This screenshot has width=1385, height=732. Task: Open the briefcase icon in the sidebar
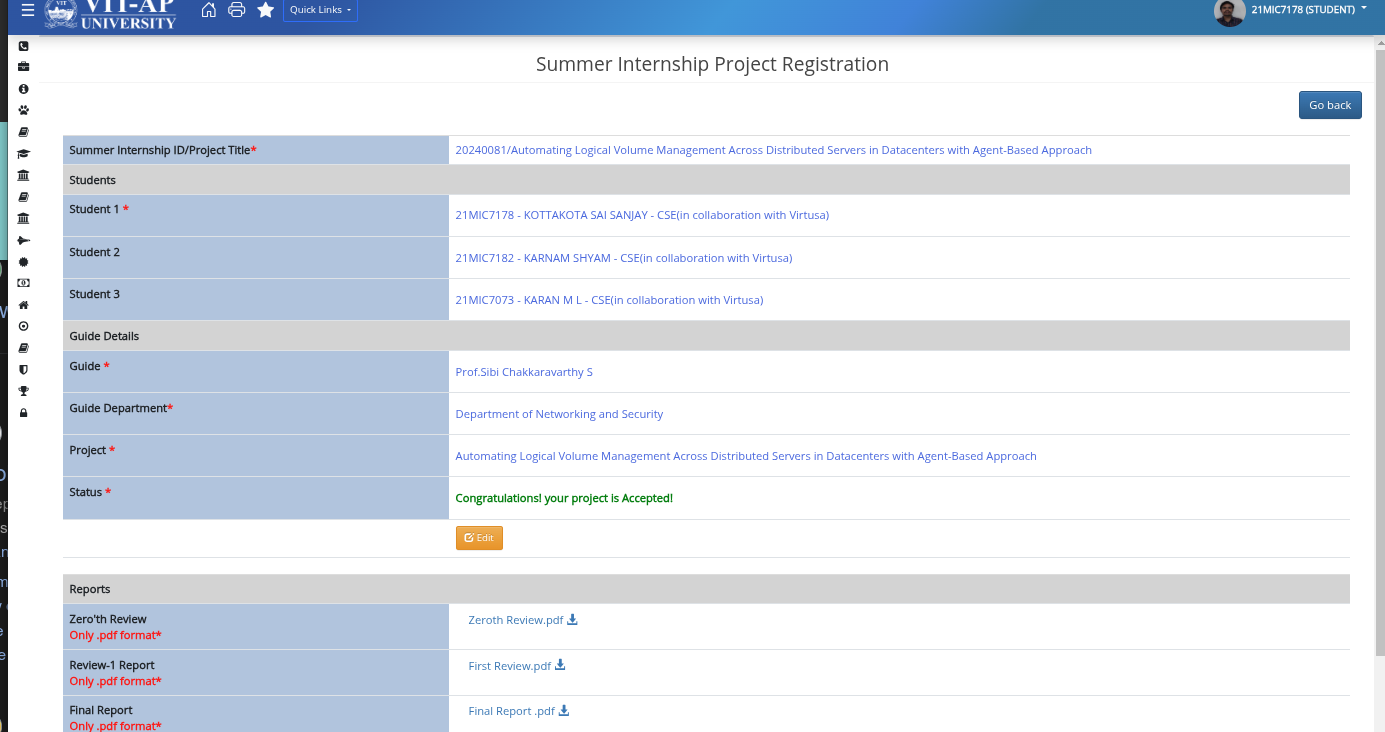click(24, 67)
